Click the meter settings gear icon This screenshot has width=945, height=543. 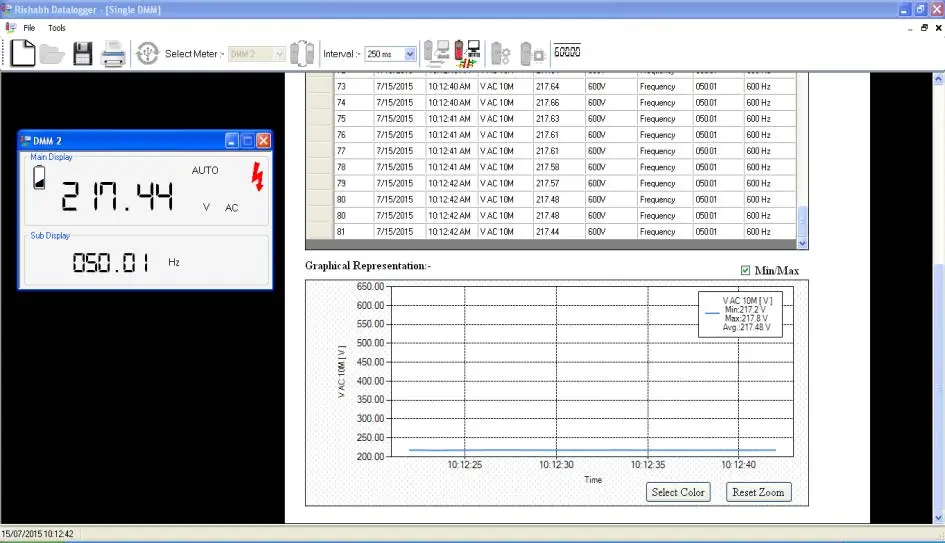(x=501, y=54)
